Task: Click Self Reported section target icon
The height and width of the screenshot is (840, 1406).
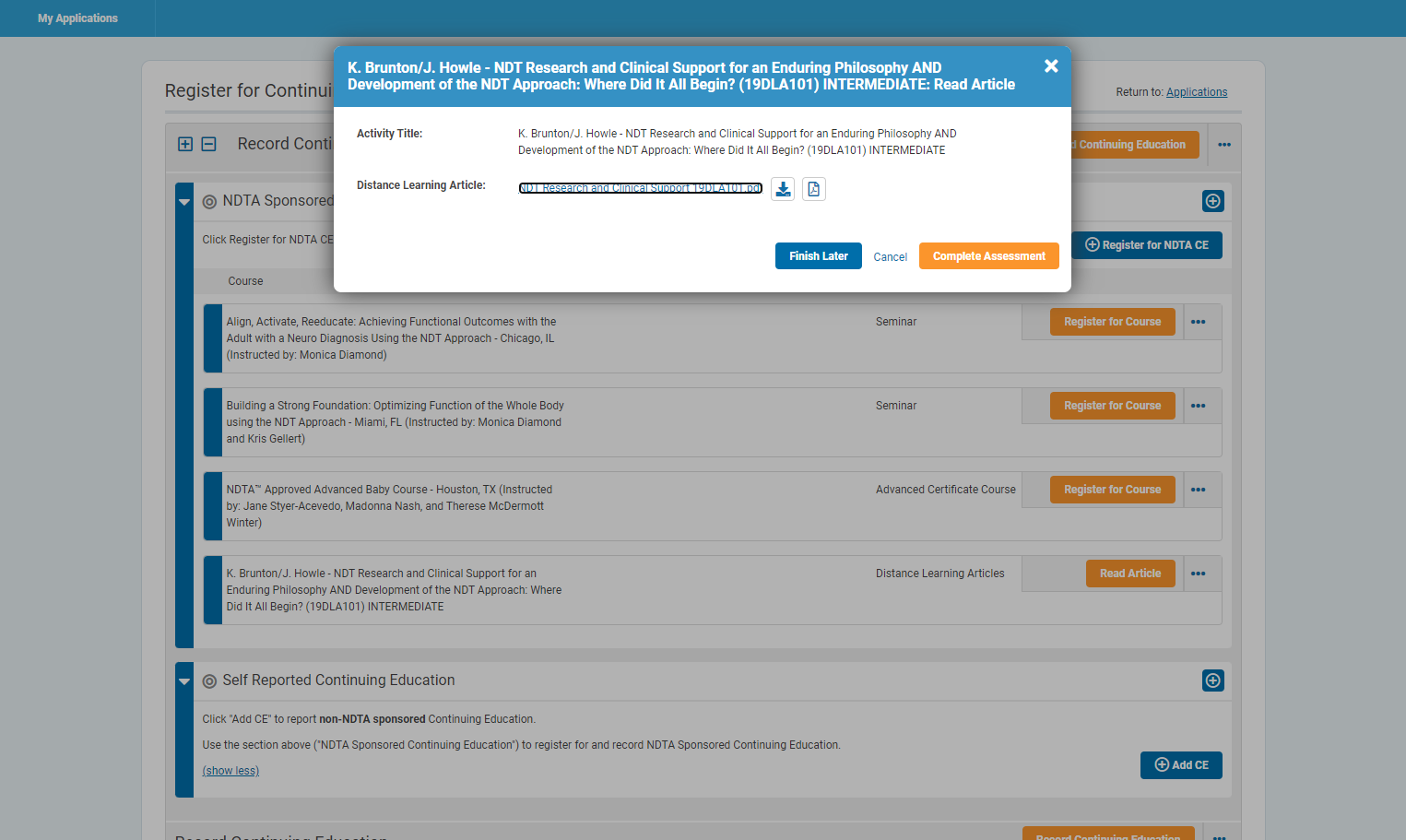Action: 209,681
